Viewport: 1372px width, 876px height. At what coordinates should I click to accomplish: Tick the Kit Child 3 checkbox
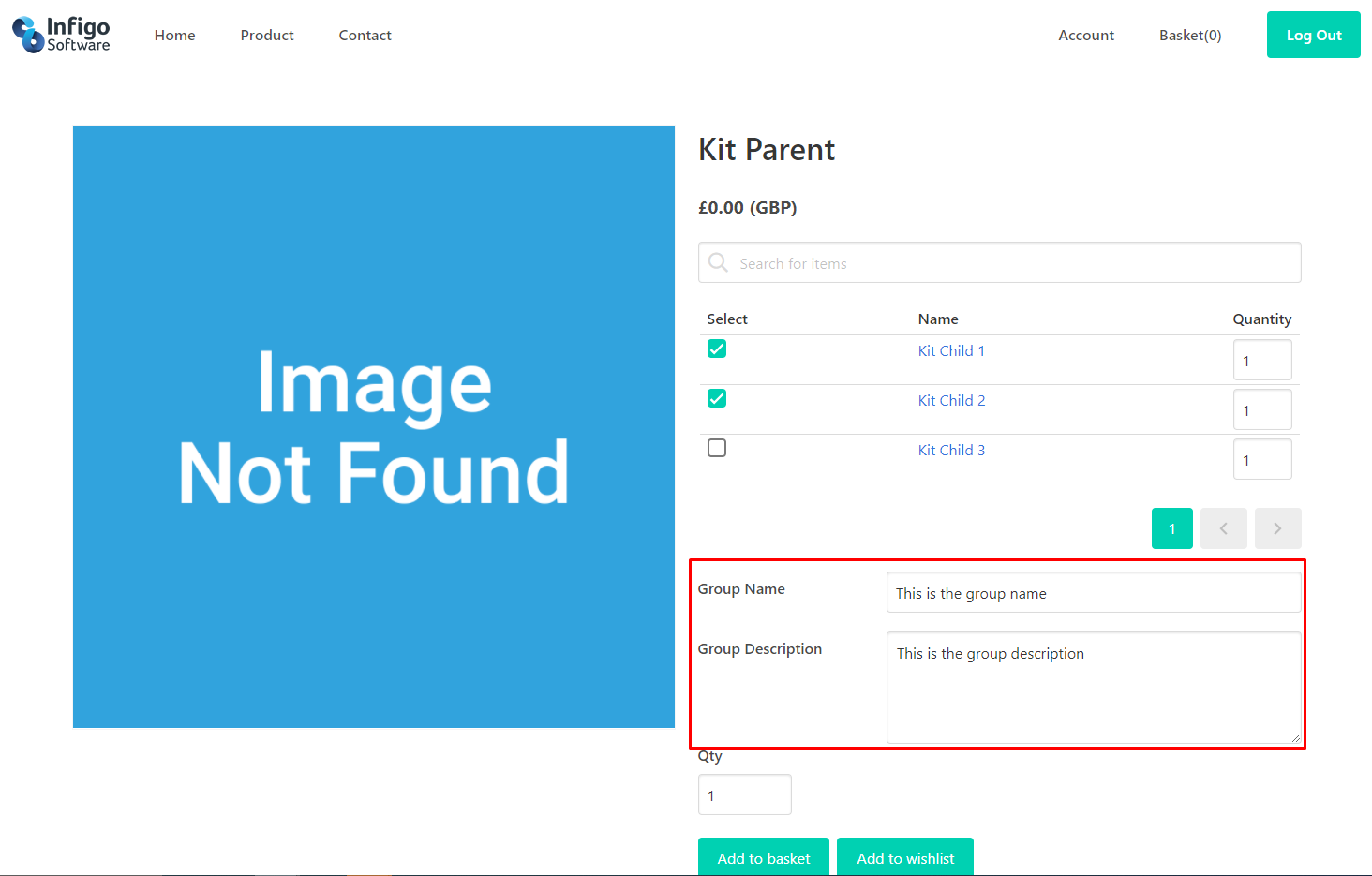coord(717,448)
